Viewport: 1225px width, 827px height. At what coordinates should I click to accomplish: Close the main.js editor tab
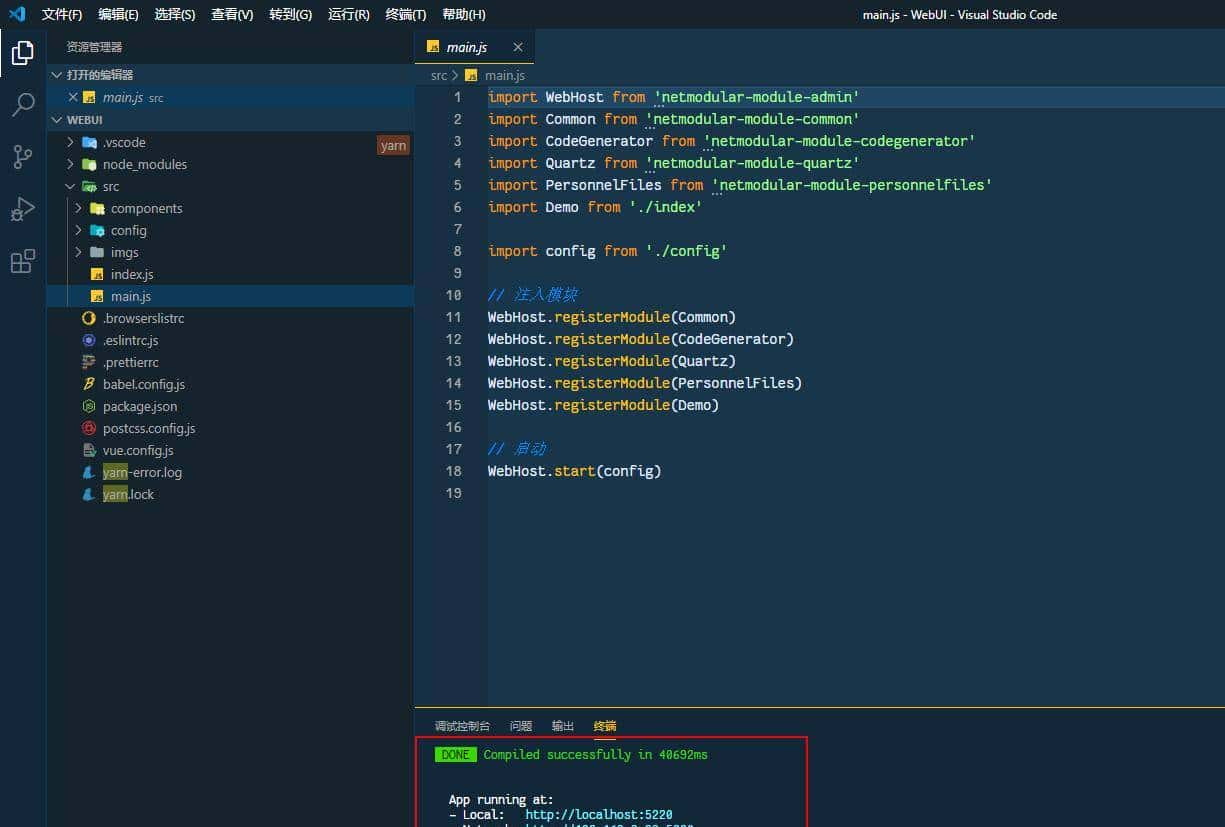click(518, 47)
